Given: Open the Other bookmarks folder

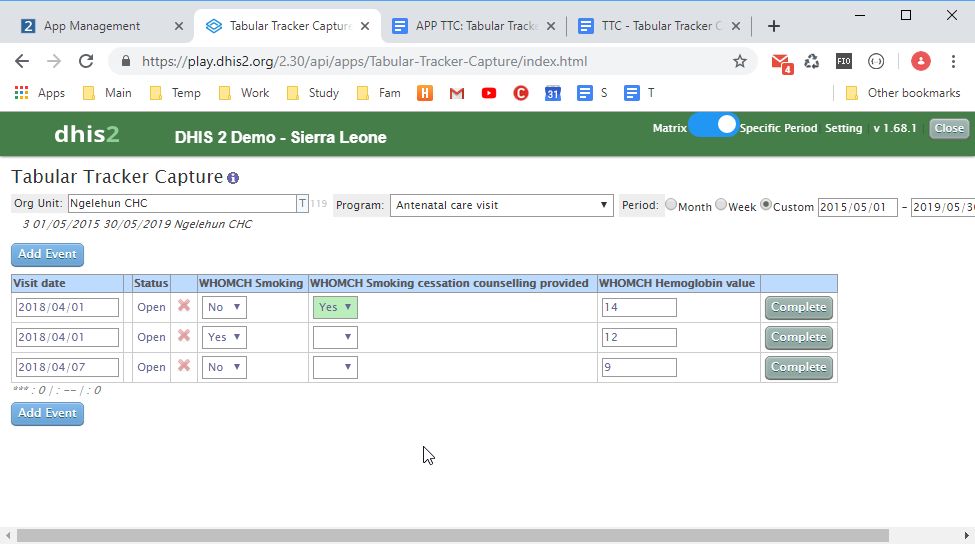Looking at the screenshot, I should [x=903, y=93].
